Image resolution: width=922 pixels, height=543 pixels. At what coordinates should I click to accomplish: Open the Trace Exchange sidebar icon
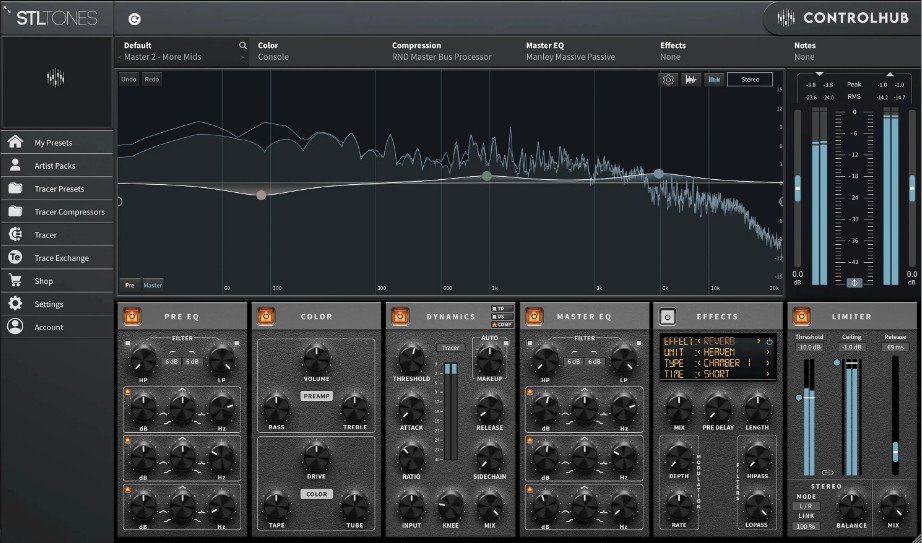15,258
